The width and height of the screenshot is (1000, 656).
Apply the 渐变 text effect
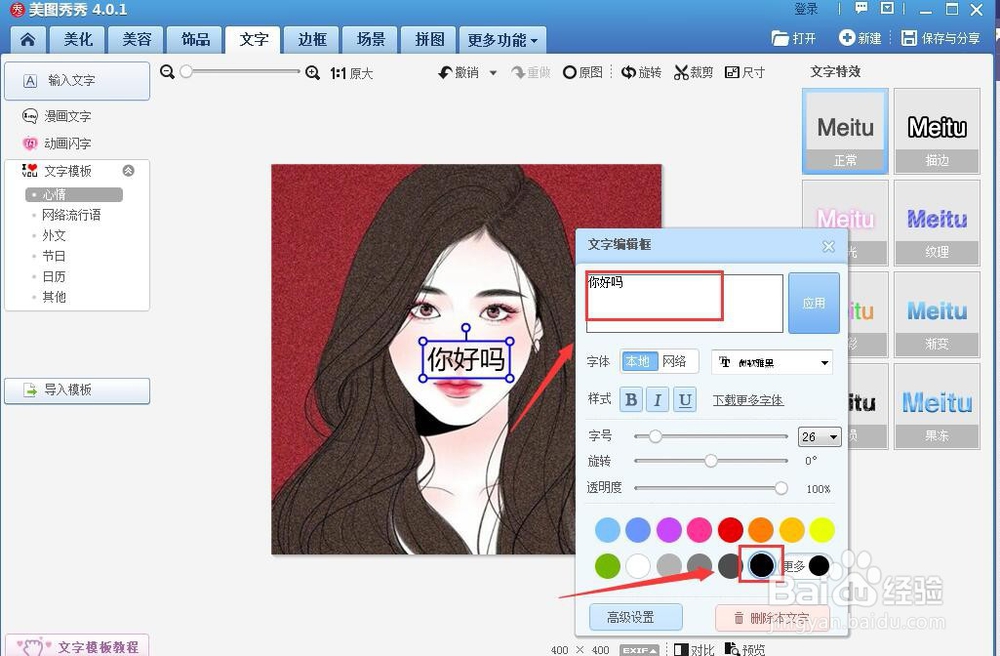937,315
